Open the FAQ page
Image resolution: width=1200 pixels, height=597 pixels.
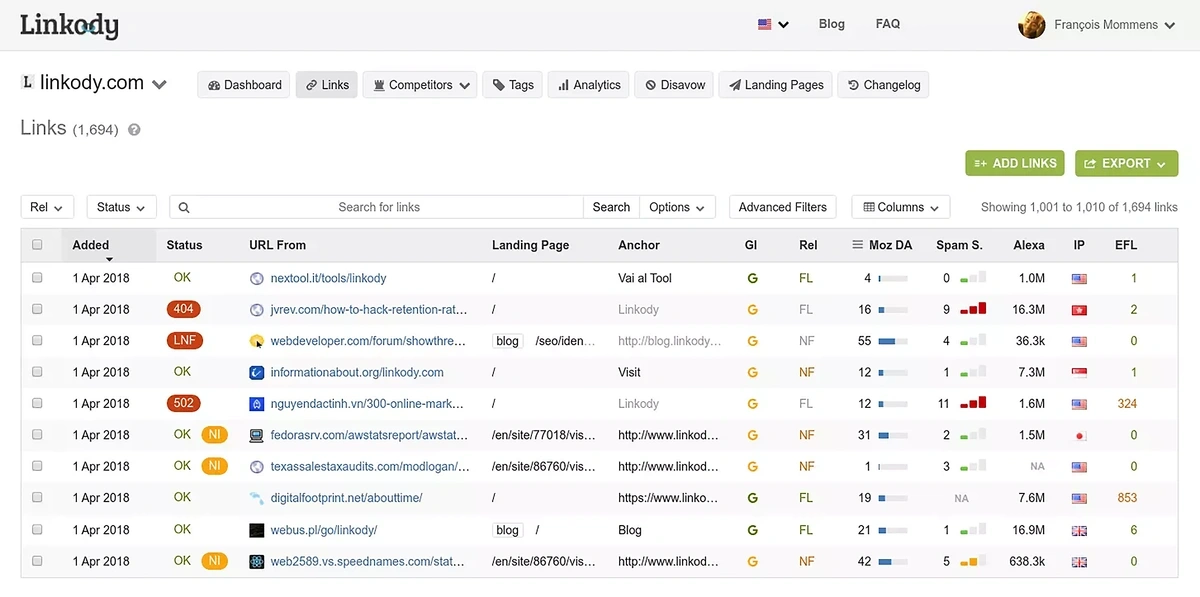coord(887,24)
